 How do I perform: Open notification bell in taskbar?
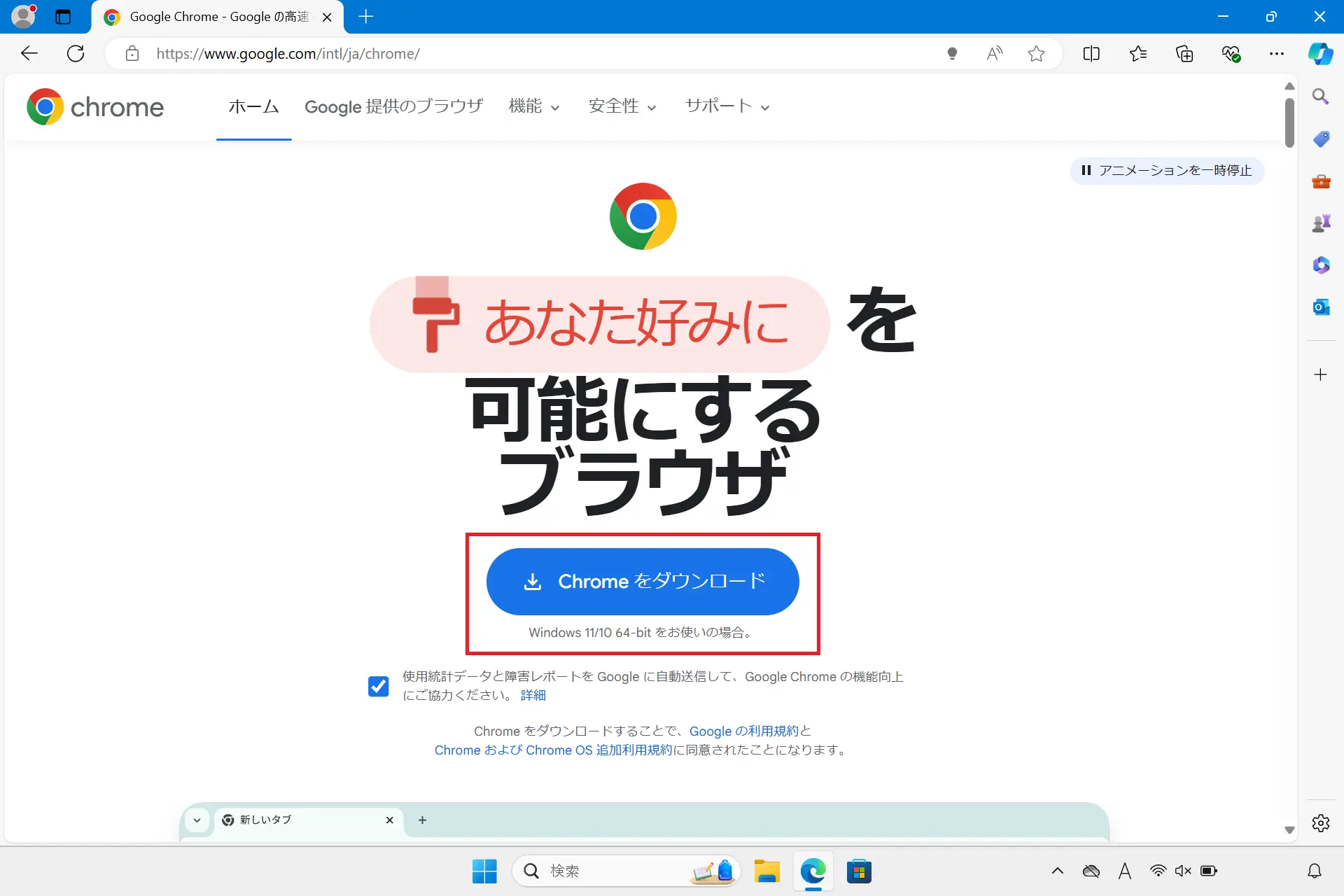coord(1315,871)
